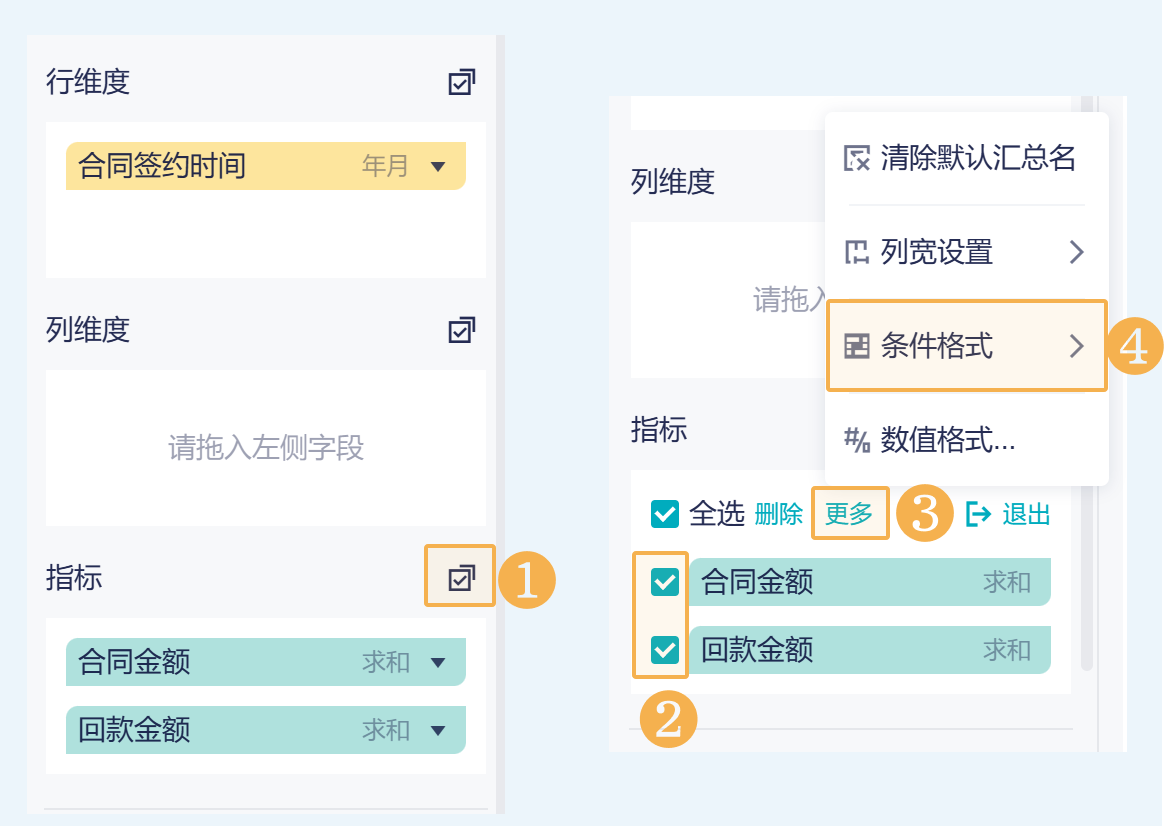Click the highlighted batch-select icon beside 指标
1175x826 pixels.
[x=461, y=577]
